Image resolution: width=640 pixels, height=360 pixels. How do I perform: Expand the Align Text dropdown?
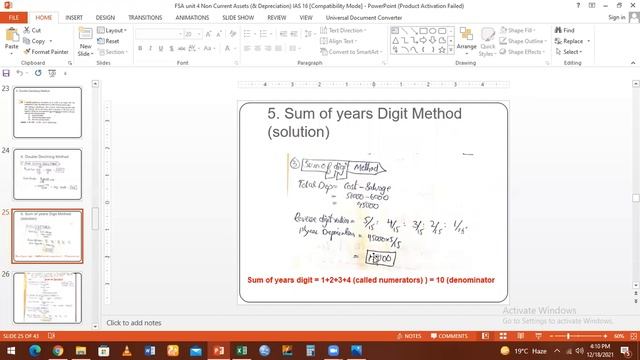pyautogui.click(x=338, y=41)
